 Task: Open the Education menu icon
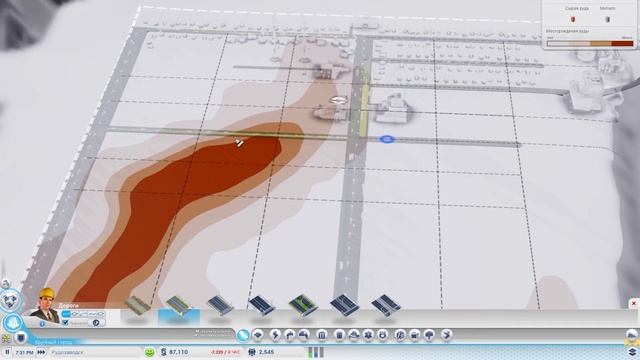(400, 336)
